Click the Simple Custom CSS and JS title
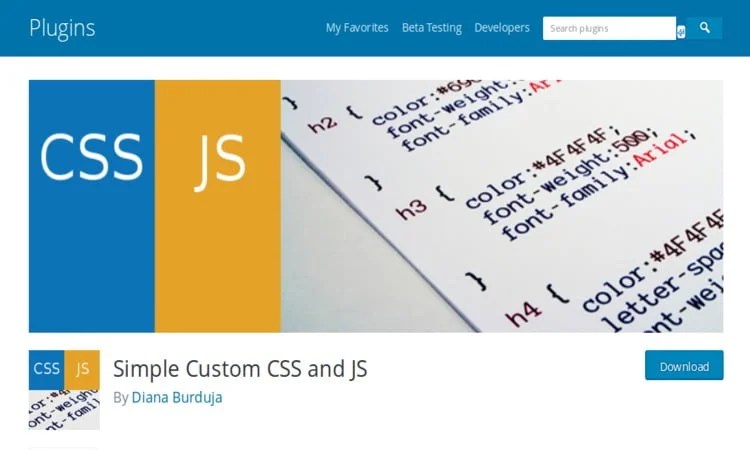750x450 pixels. point(240,369)
